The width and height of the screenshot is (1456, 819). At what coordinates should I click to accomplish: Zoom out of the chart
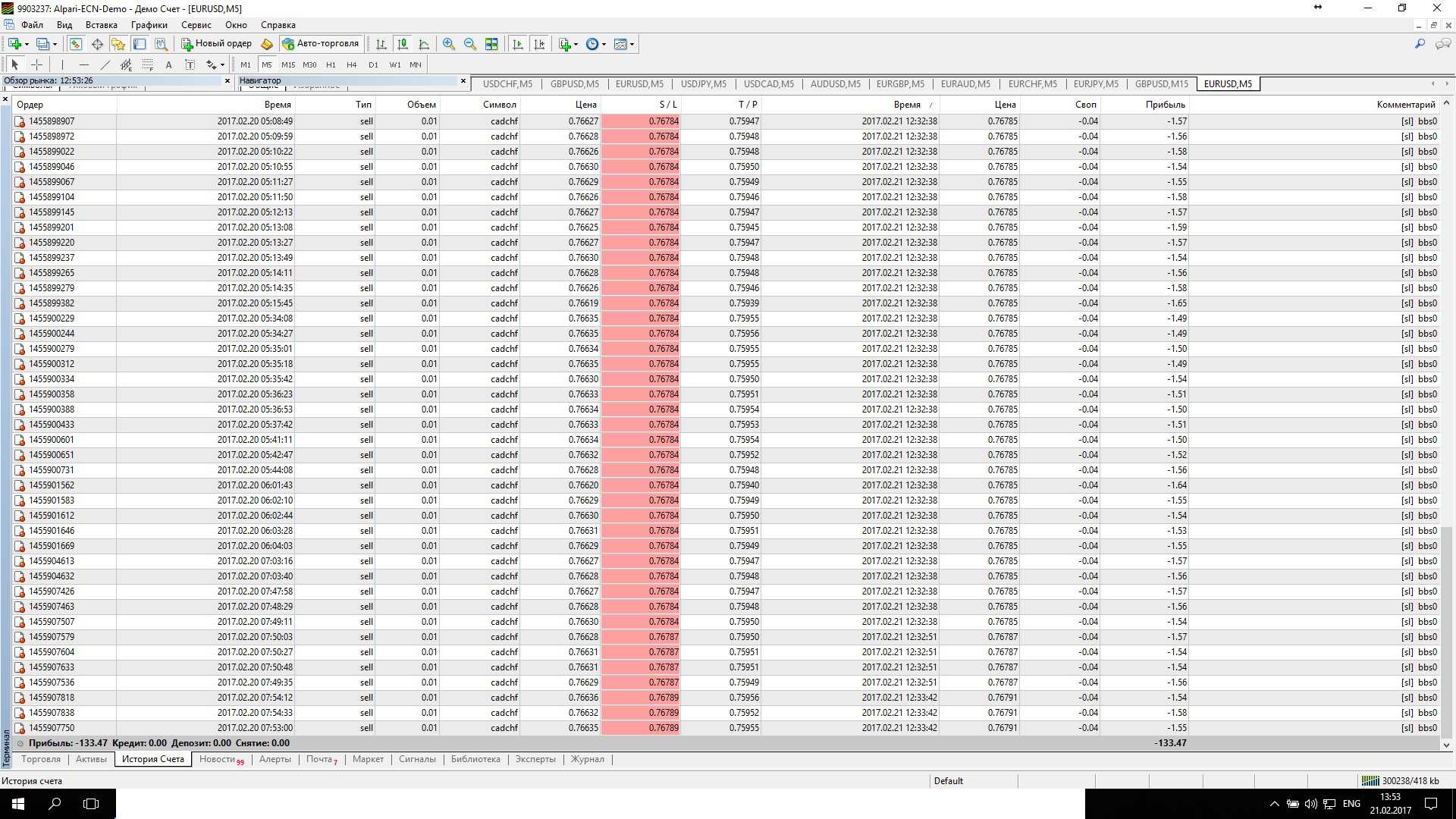tap(470, 44)
